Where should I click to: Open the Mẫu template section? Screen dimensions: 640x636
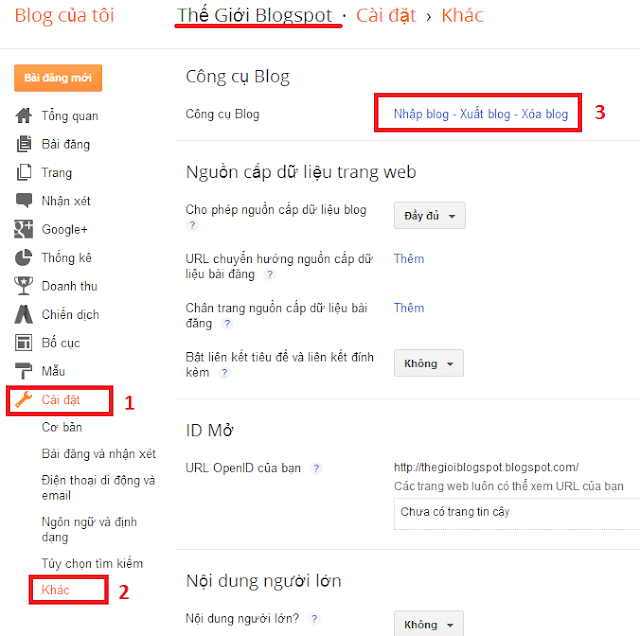tap(53, 371)
